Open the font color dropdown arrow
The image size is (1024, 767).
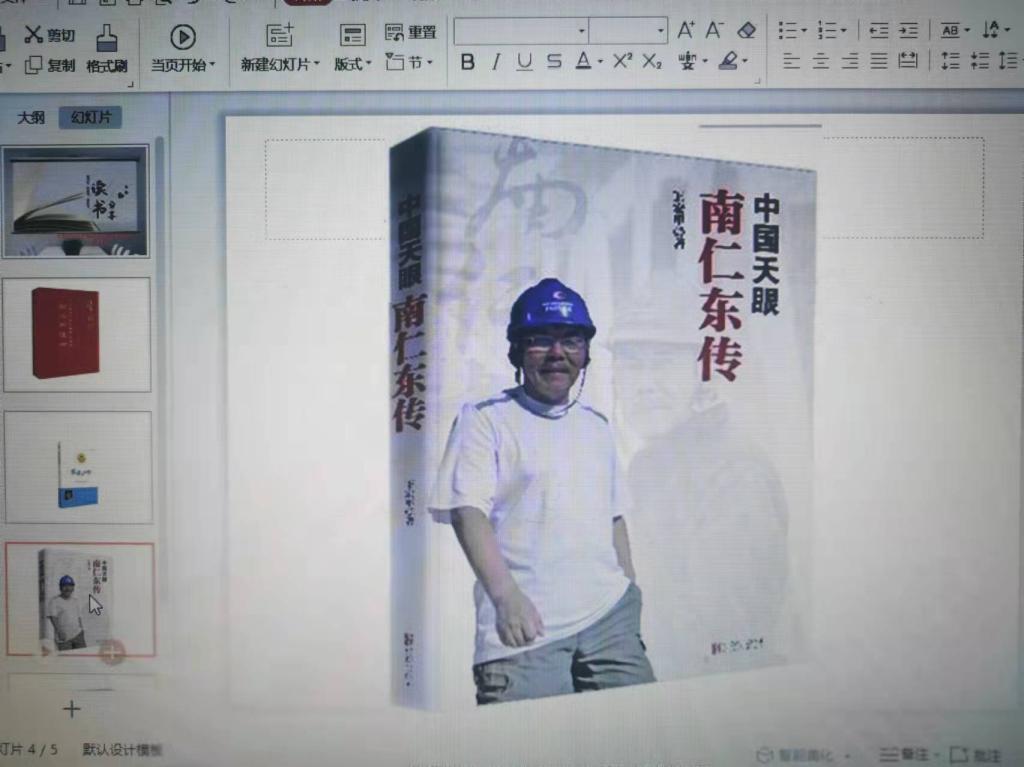click(x=600, y=63)
